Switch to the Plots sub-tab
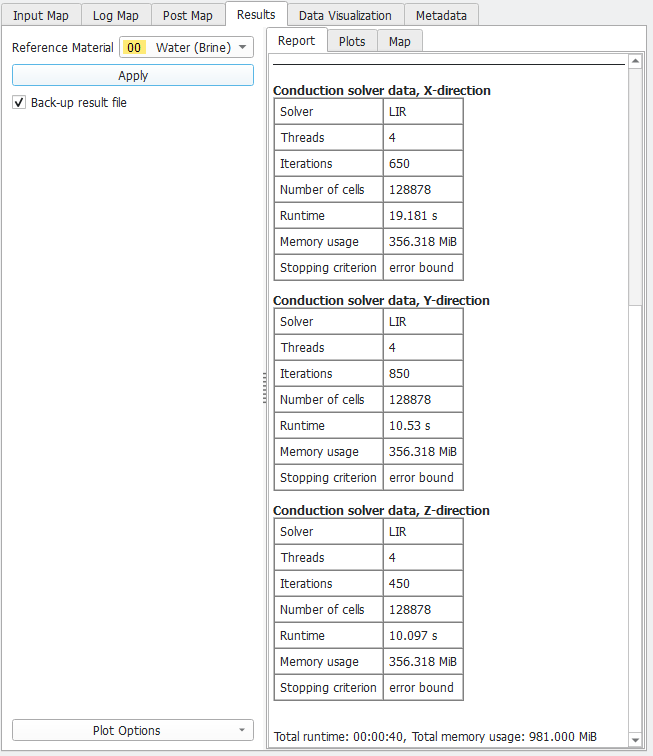Viewport: 653px width, 756px height. pyautogui.click(x=352, y=41)
